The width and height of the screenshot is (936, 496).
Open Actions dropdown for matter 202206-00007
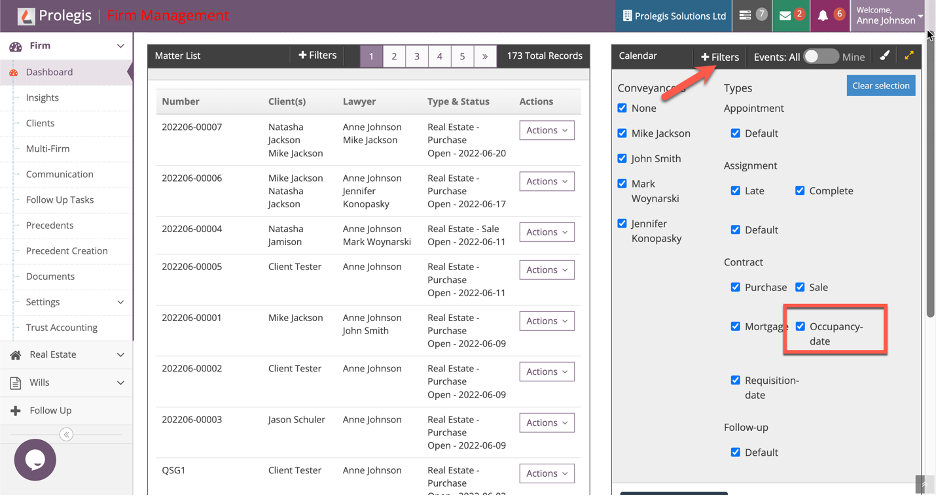tap(546, 130)
